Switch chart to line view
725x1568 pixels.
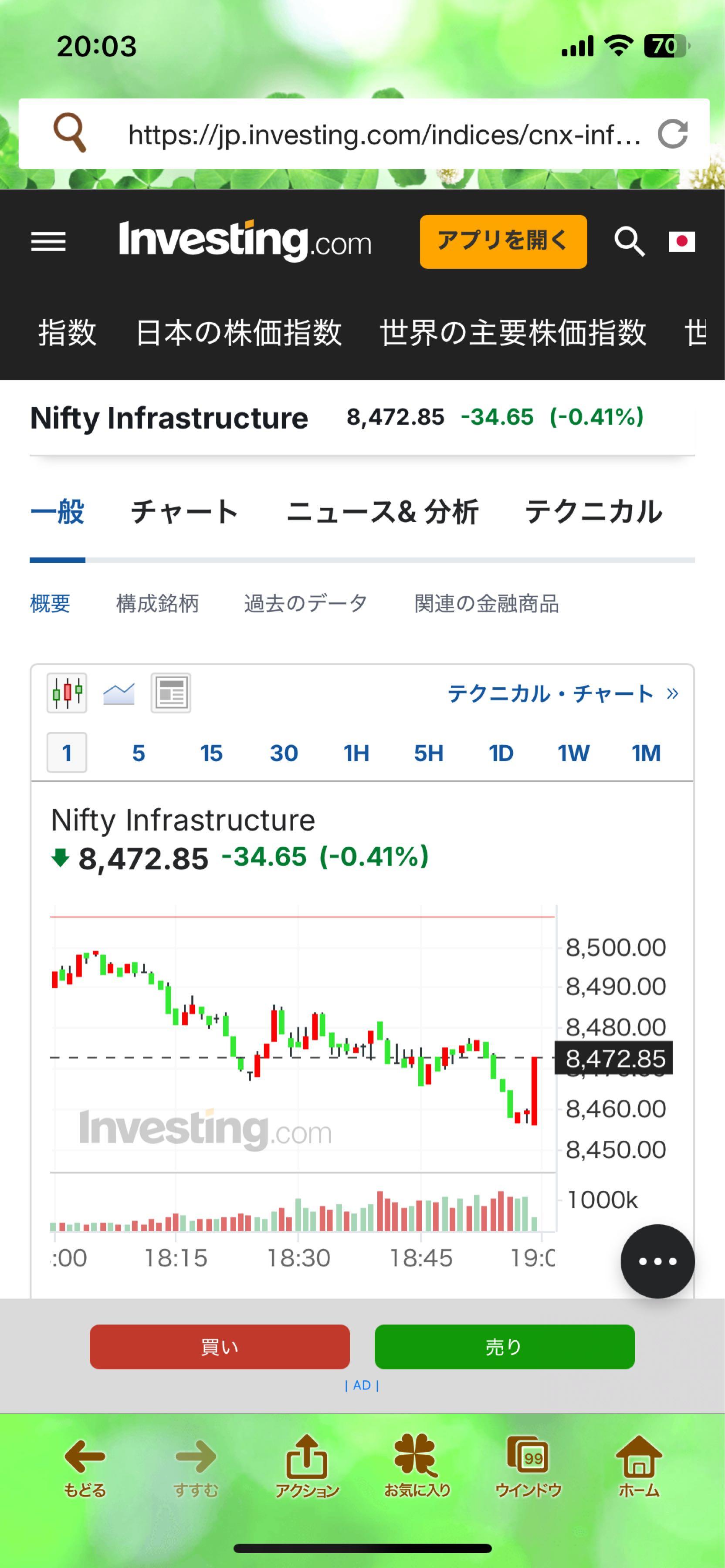(x=119, y=692)
